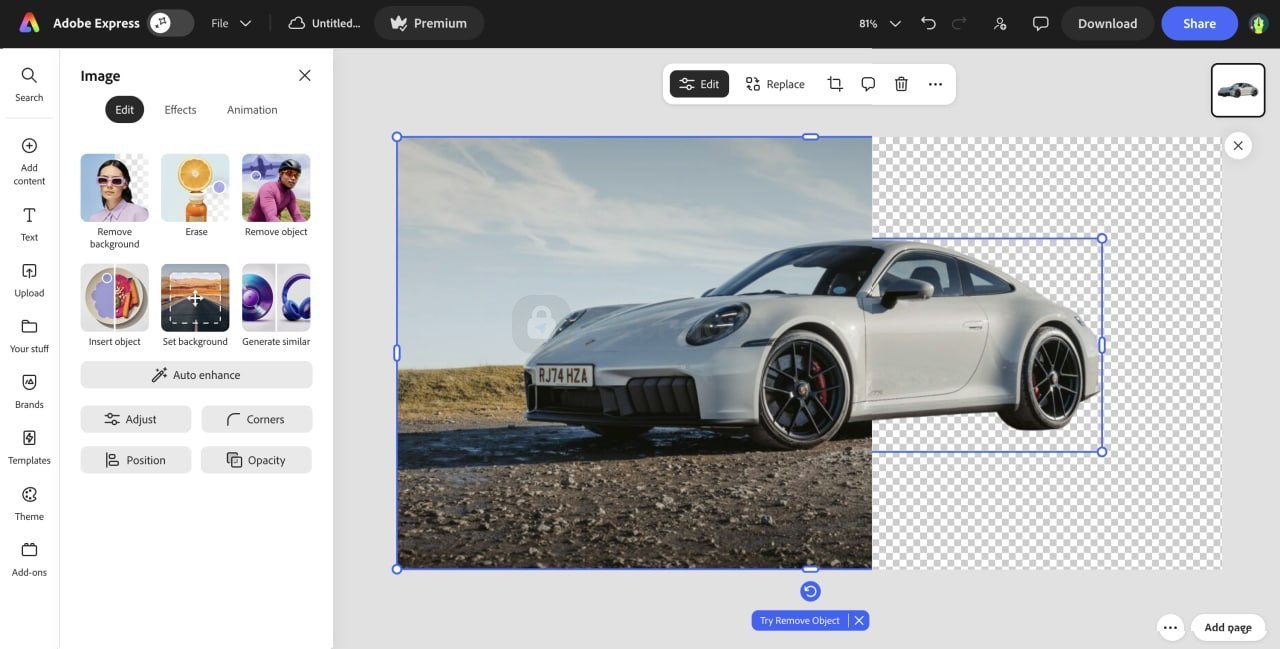
Task: Click the undo arrow icon
Action: (x=928, y=23)
